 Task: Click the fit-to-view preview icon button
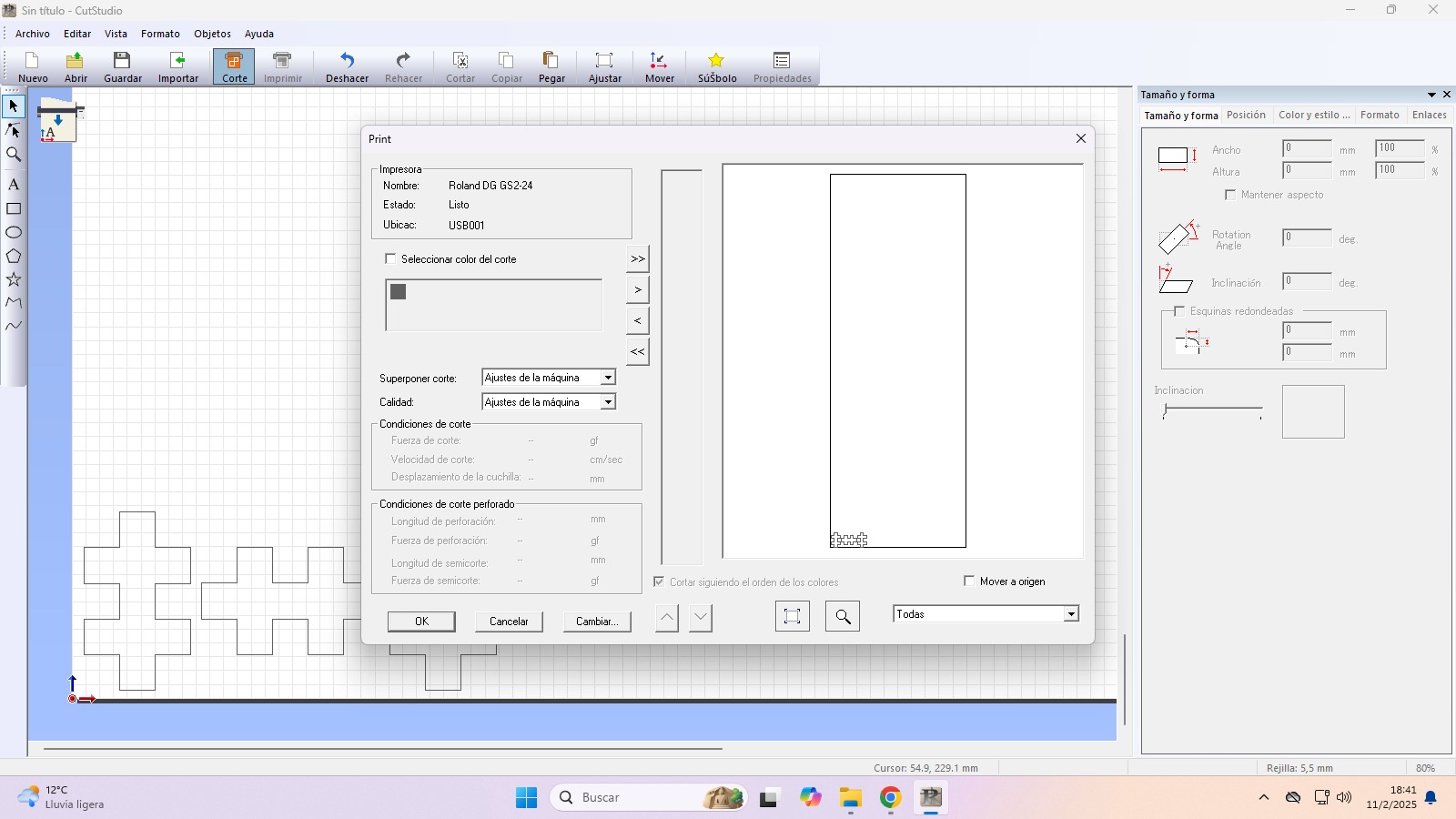coord(792,616)
